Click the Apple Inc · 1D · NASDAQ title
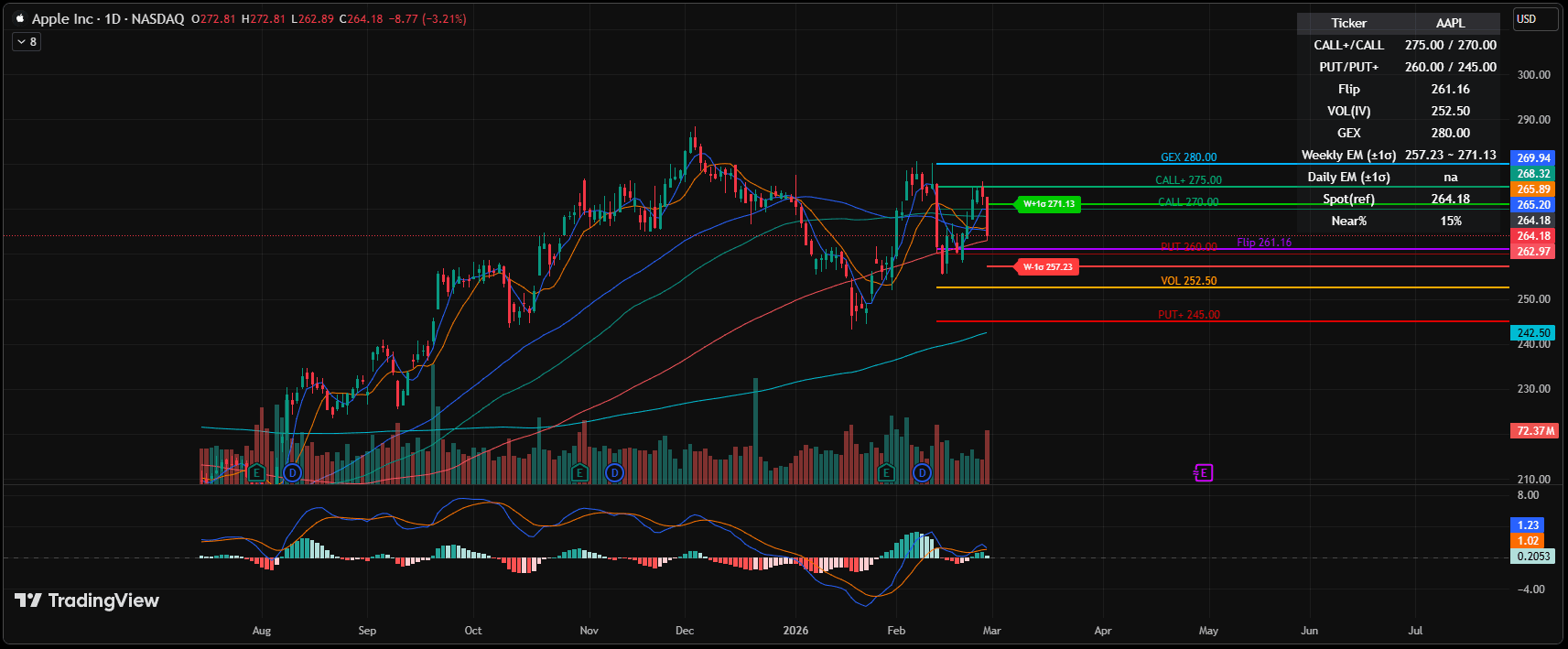Screen dimensions: 1568x649 tap(108, 18)
